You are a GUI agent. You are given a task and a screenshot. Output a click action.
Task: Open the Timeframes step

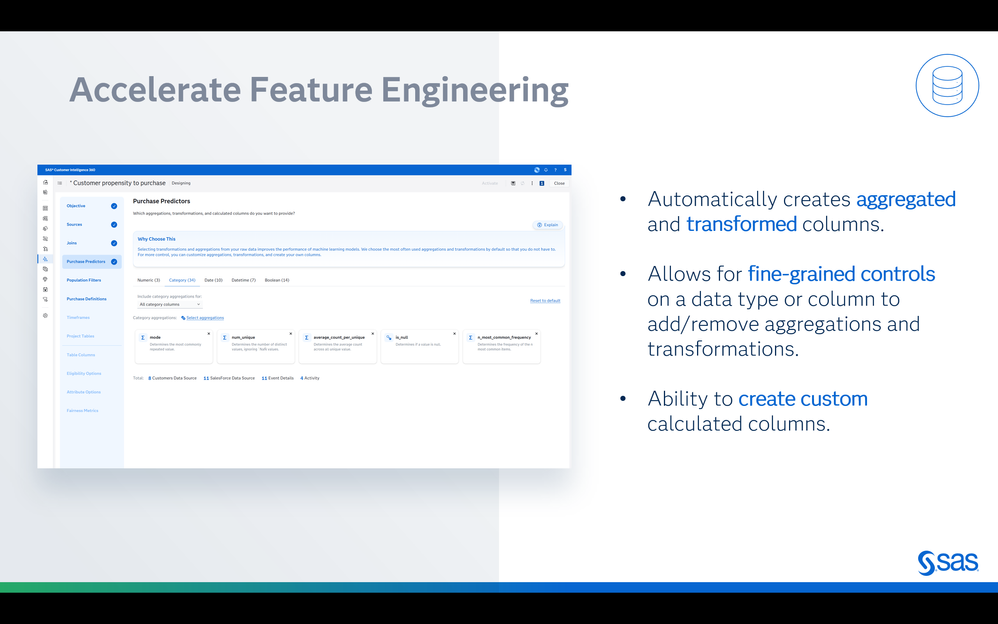coord(78,318)
